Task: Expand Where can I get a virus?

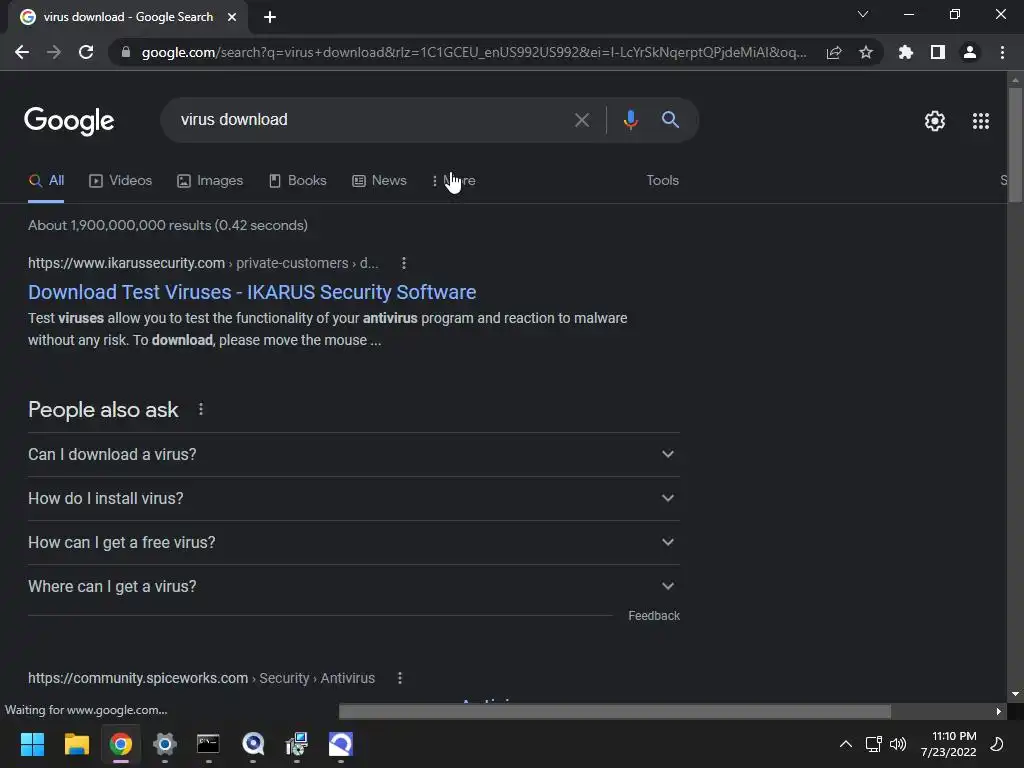Action: (x=354, y=586)
